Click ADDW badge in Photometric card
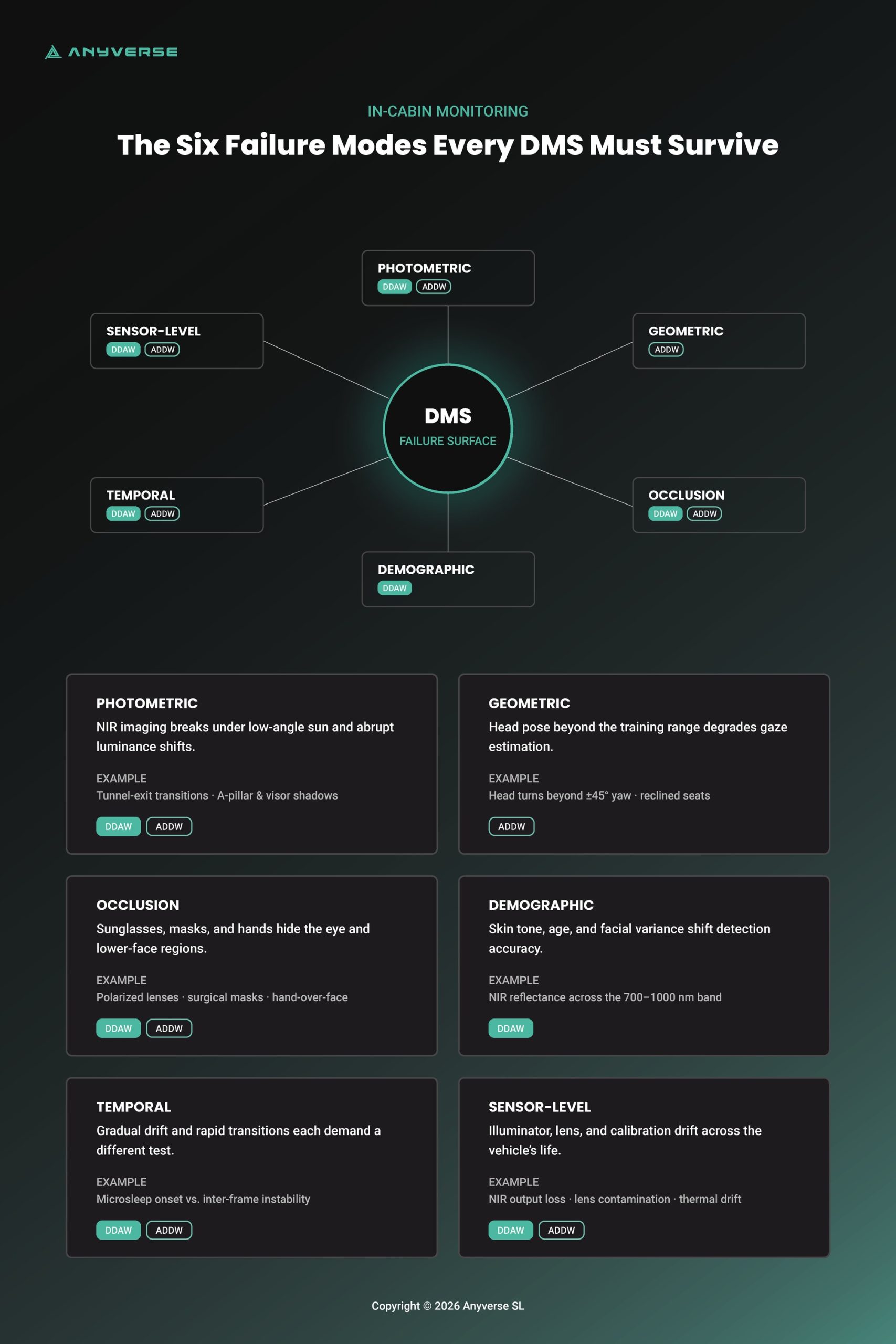Image resolution: width=896 pixels, height=1344 pixels. pyautogui.click(x=169, y=827)
